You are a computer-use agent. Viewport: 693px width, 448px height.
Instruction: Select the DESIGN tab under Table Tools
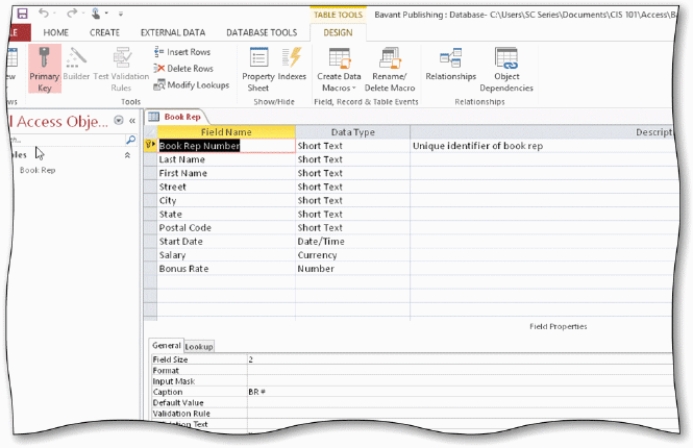pos(338,33)
